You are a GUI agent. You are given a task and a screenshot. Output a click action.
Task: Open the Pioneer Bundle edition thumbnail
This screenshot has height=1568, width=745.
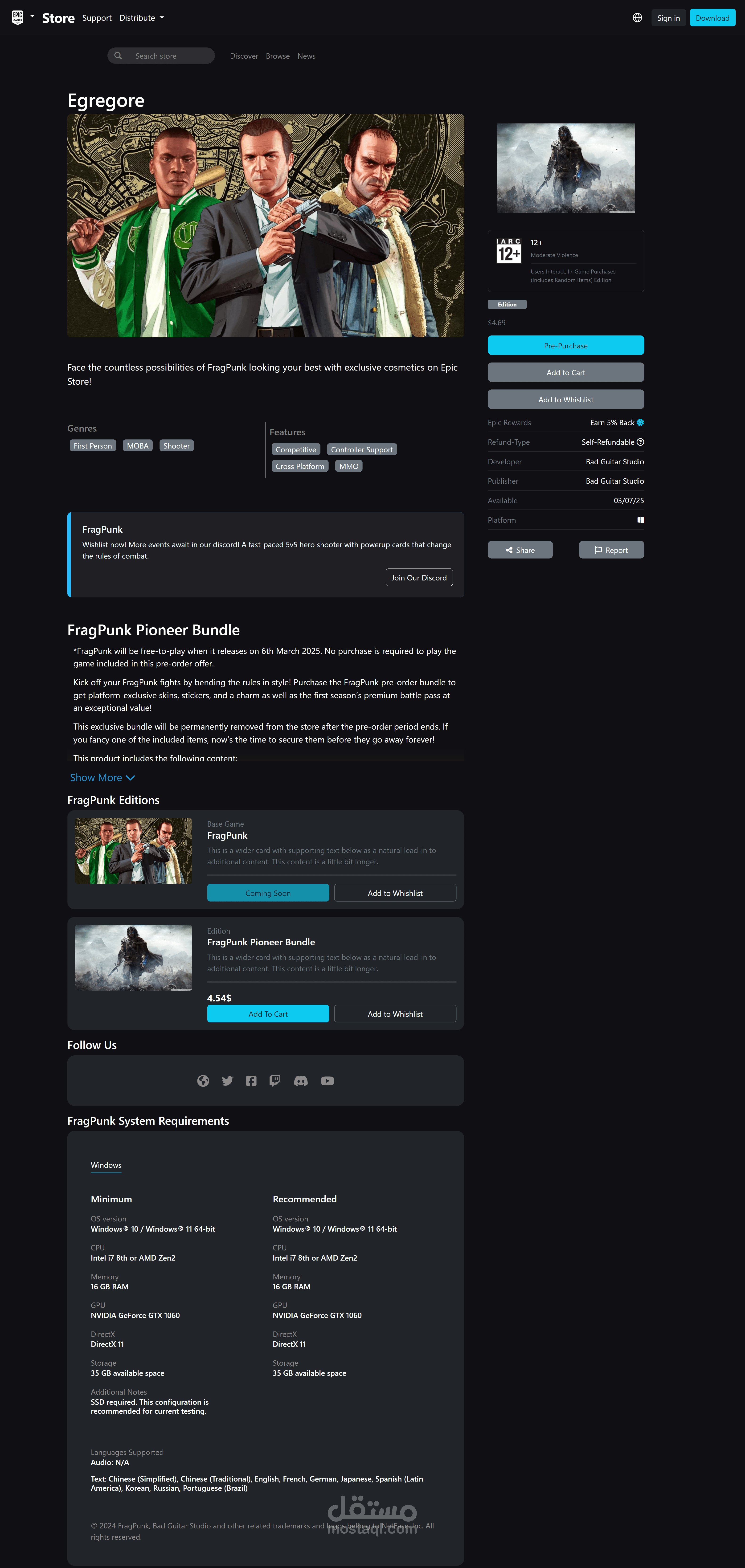[133, 957]
